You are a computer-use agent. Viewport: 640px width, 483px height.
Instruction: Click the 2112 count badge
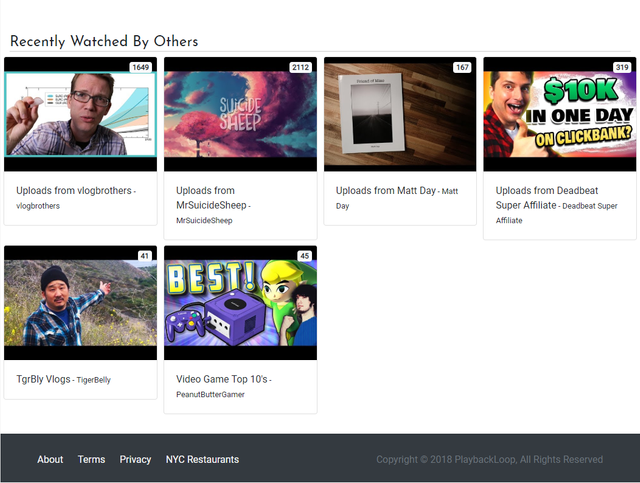coord(301,67)
